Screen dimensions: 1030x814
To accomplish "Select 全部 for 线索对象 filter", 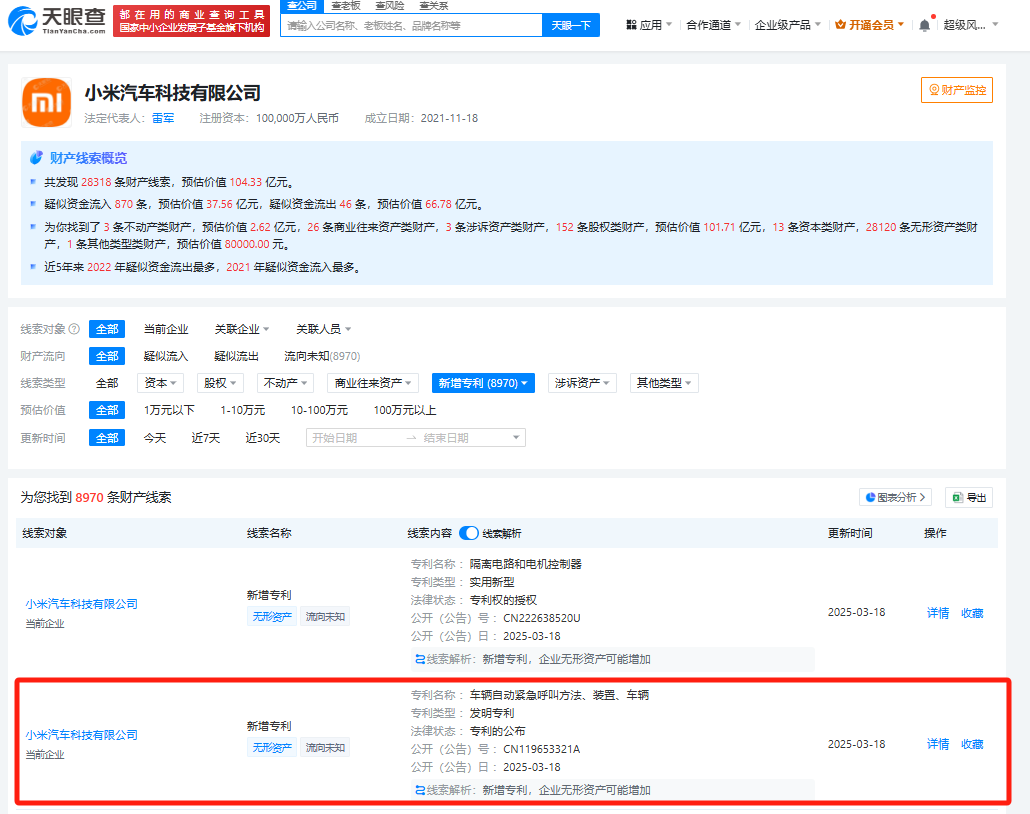I will point(107,329).
